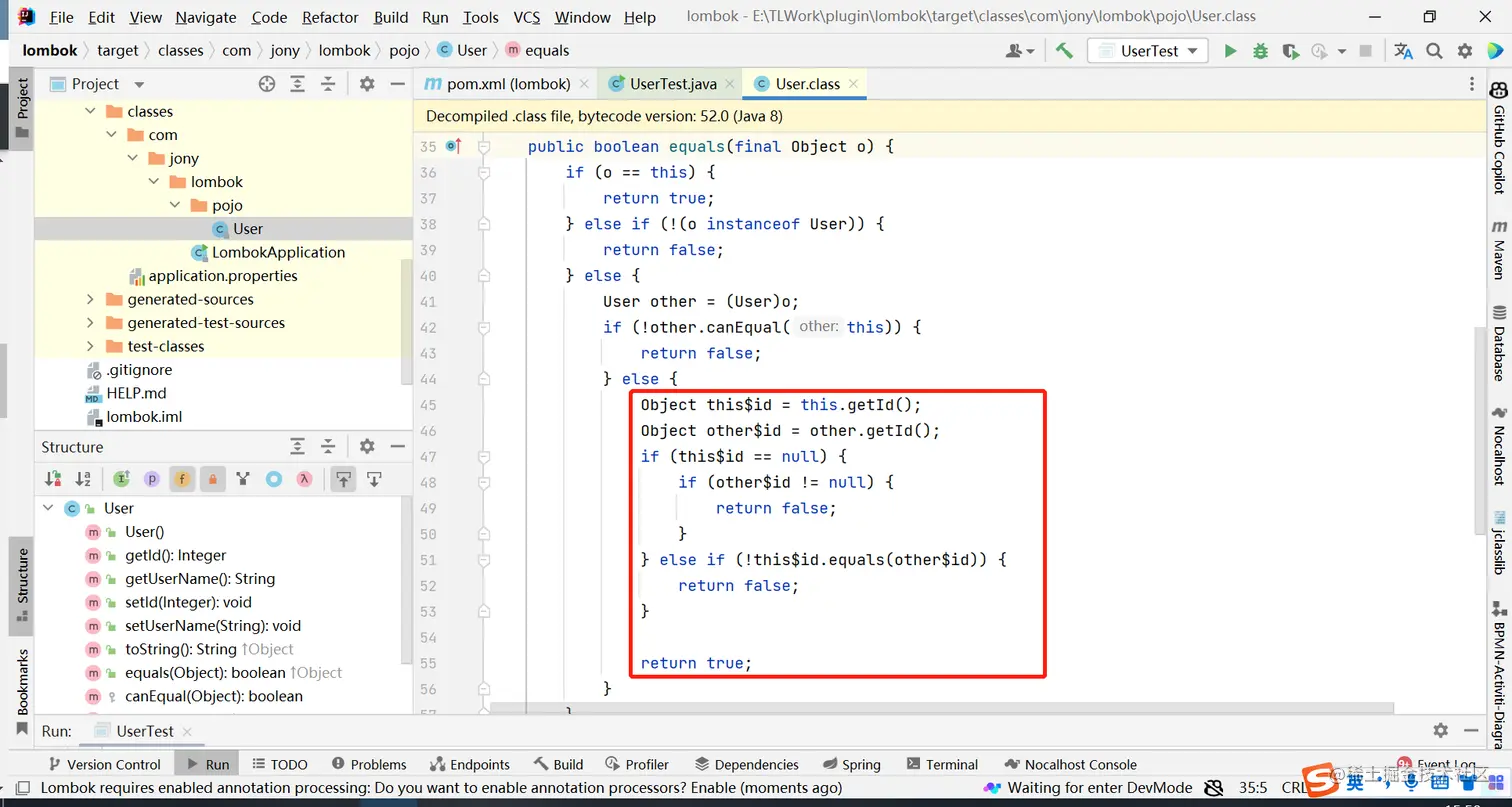Close the User.class editor tab
Viewport: 1512px width, 807px height.
[853, 84]
